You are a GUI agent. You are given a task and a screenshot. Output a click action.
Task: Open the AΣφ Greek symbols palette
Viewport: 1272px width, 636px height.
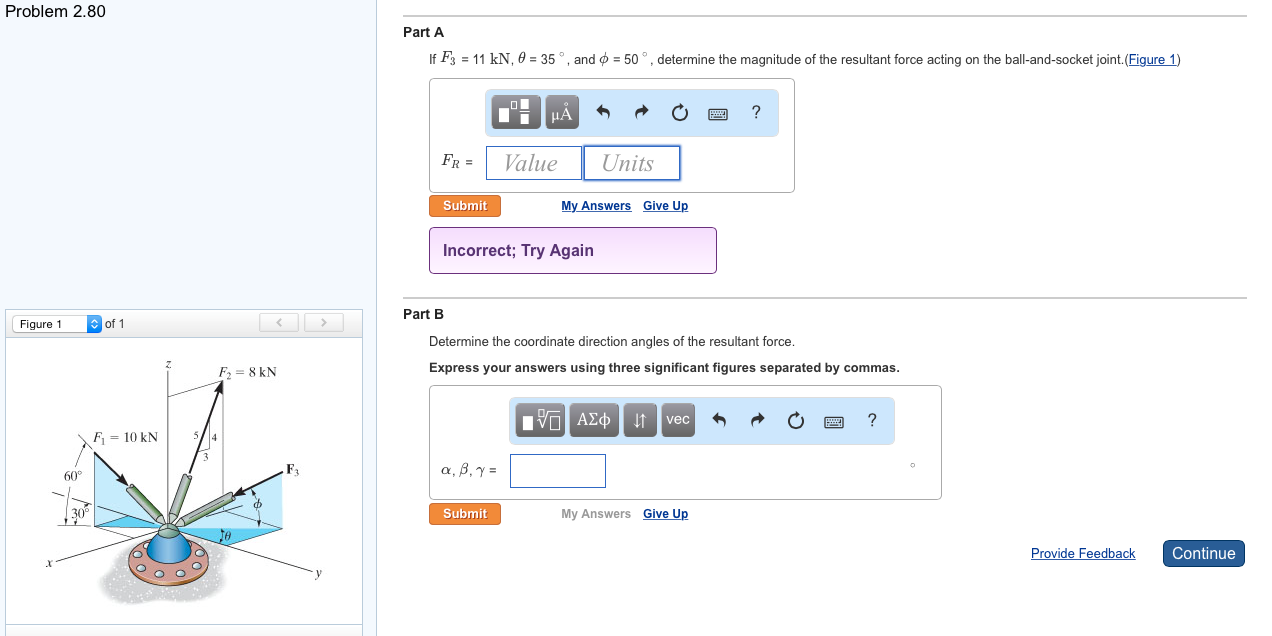(x=593, y=420)
